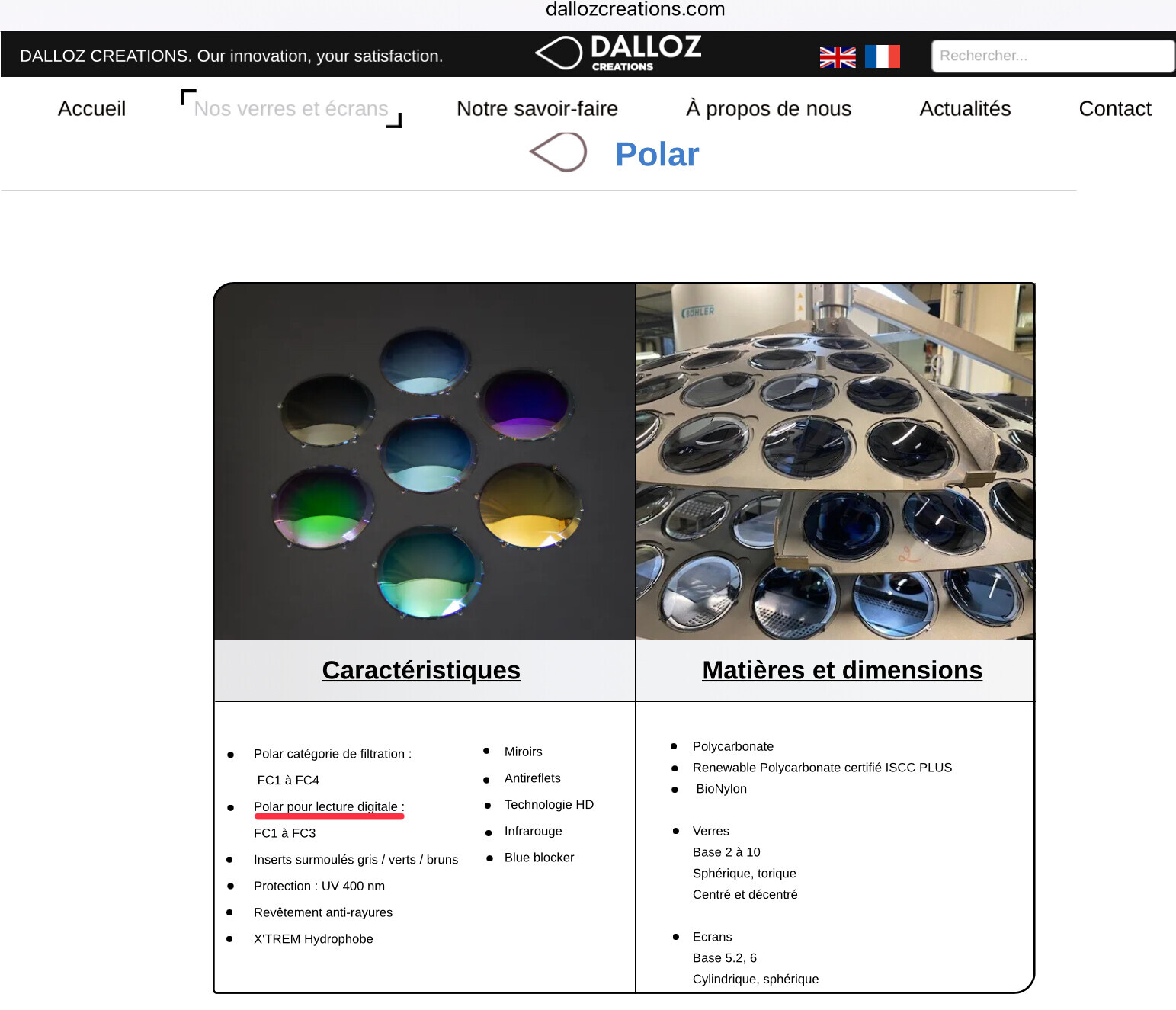Click the dallozcreations.com address text

[635, 9]
